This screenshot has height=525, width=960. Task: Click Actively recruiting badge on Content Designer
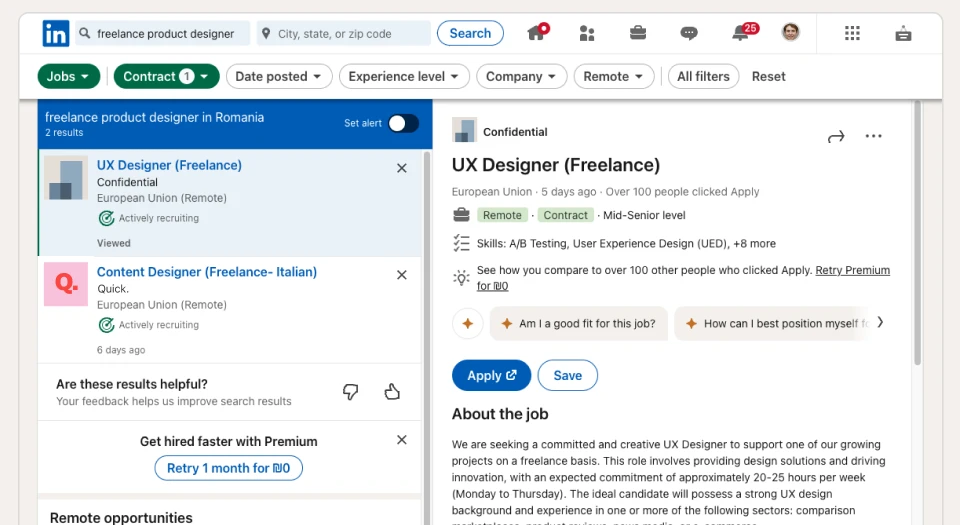tap(149, 324)
